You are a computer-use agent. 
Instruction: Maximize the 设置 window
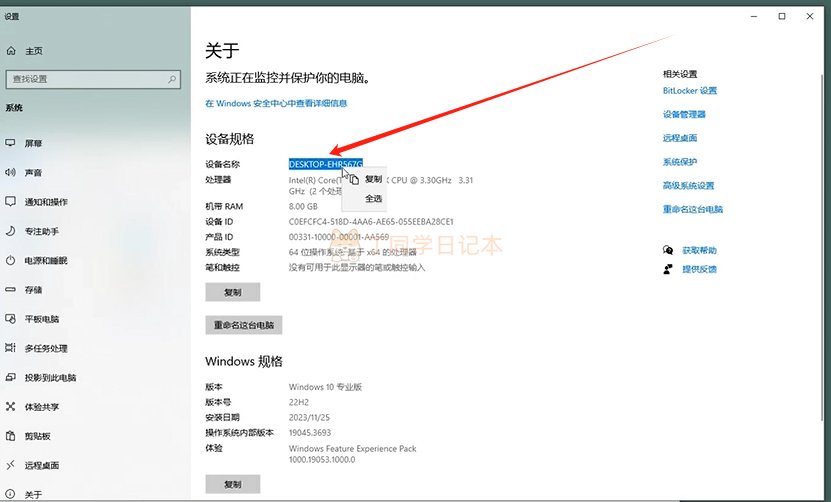782,16
